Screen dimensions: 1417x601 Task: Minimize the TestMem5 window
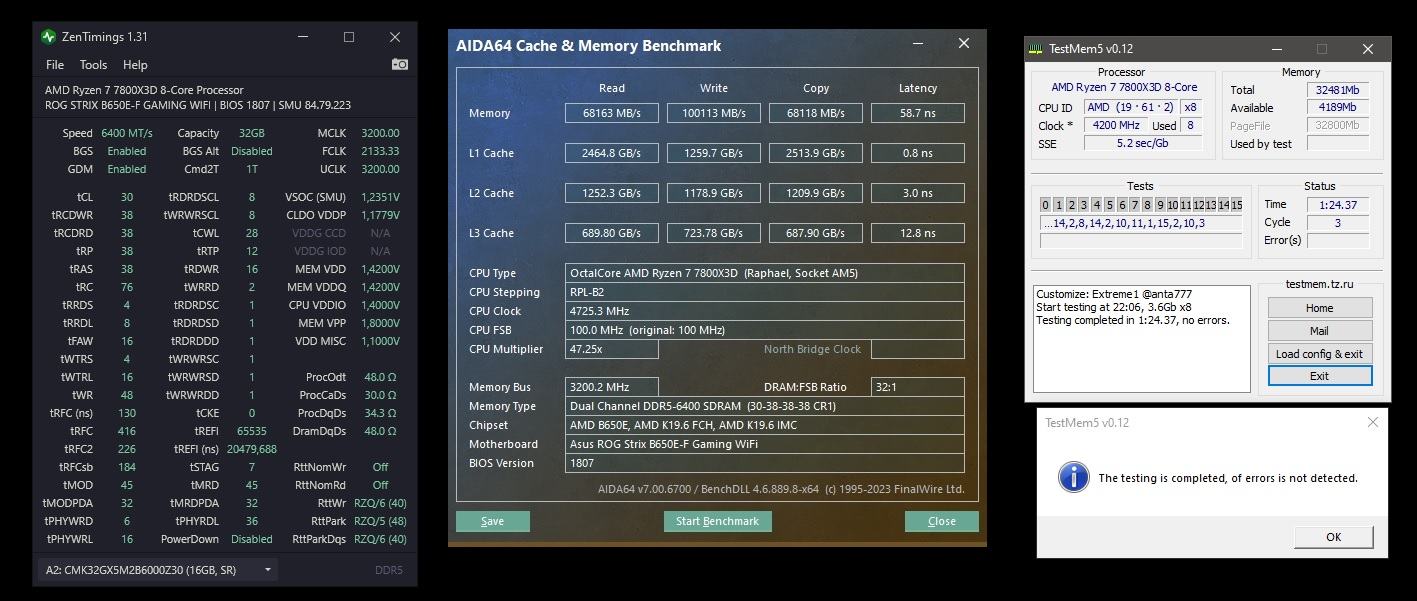coord(1277,49)
